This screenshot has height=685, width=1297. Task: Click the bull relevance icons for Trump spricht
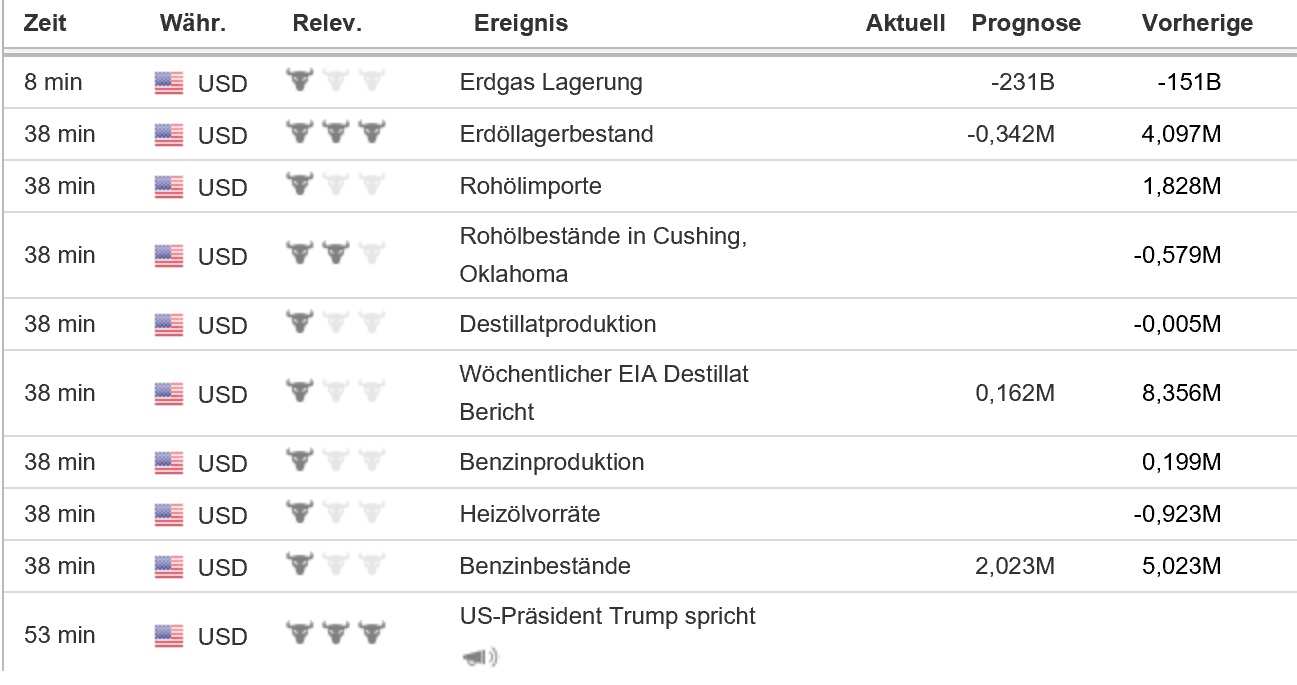point(336,635)
